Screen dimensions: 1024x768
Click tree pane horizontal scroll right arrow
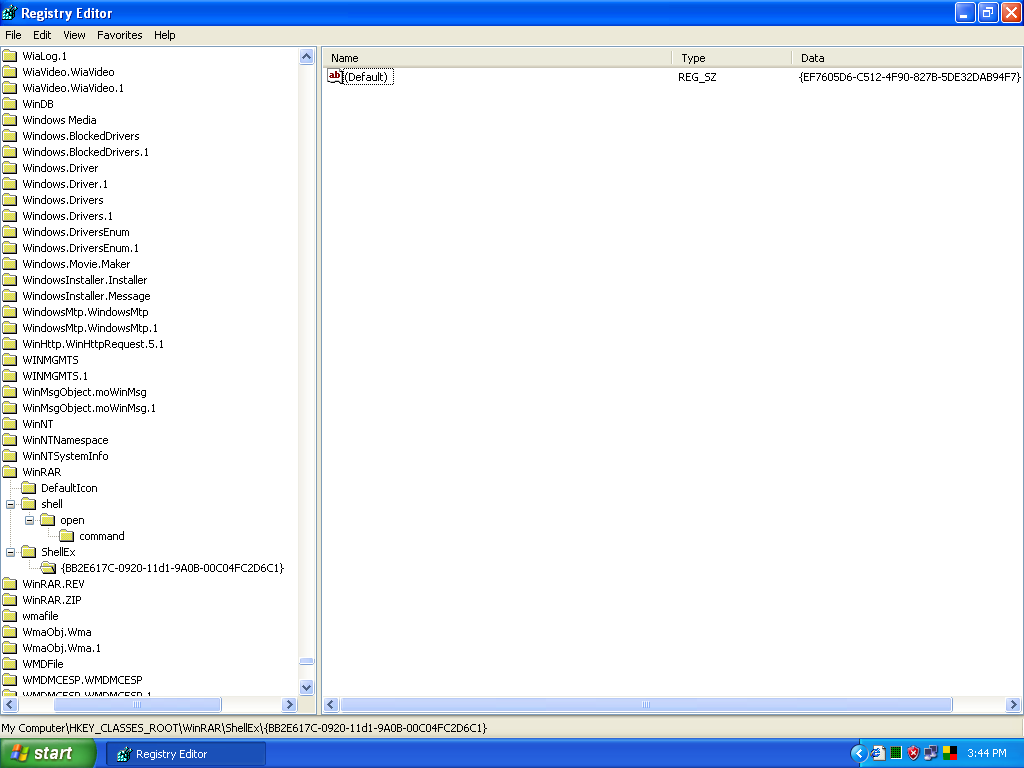pos(289,705)
